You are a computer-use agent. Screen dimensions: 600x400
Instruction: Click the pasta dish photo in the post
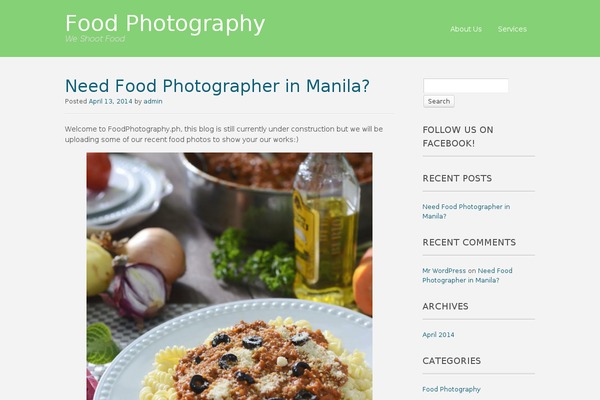click(229, 276)
